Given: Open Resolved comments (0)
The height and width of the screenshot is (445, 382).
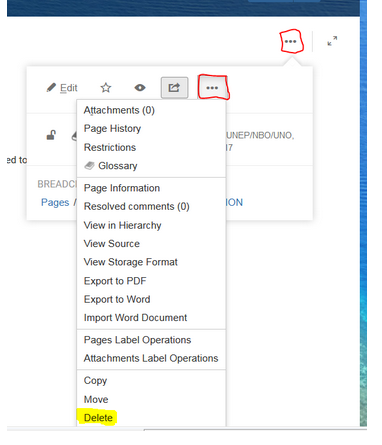Looking at the screenshot, I should pyautogui.click(x=151, y=207).
